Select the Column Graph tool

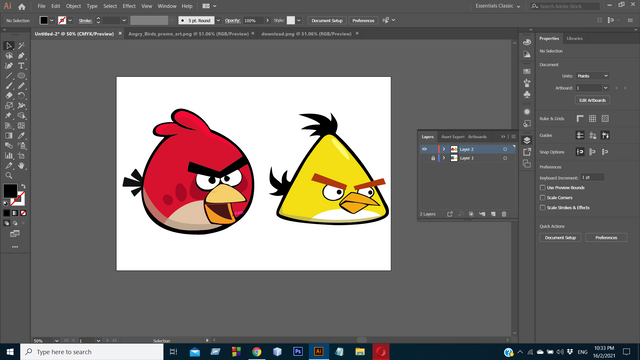(x=9, y=156)
